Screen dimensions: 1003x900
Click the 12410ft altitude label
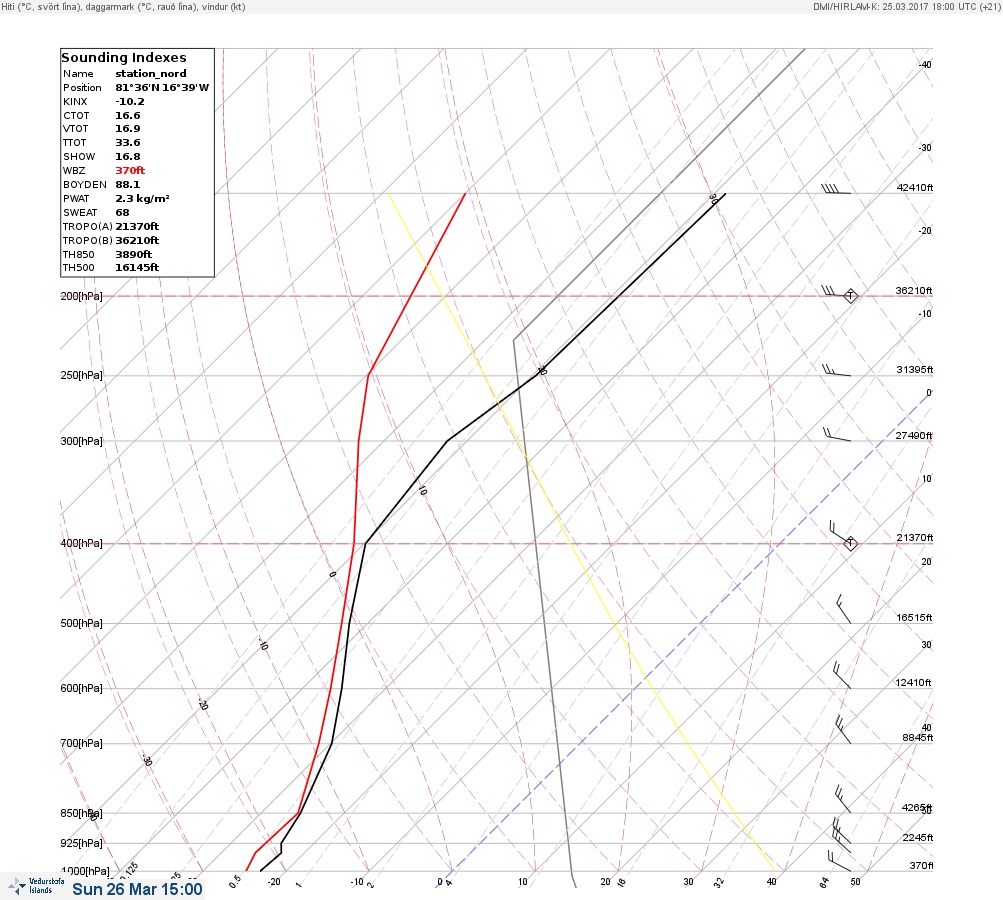click(913, 683)
